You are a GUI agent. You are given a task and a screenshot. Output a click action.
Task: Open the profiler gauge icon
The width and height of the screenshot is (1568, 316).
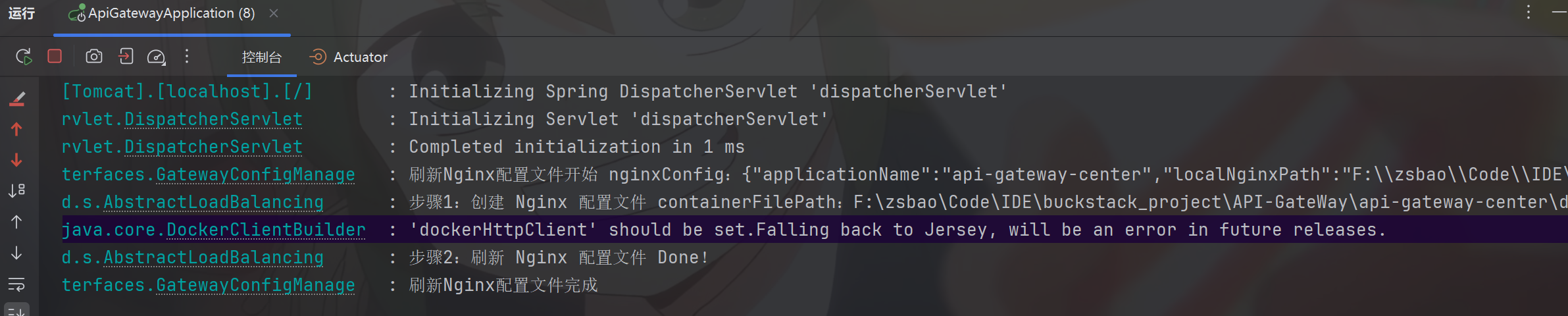click(156, 57)
